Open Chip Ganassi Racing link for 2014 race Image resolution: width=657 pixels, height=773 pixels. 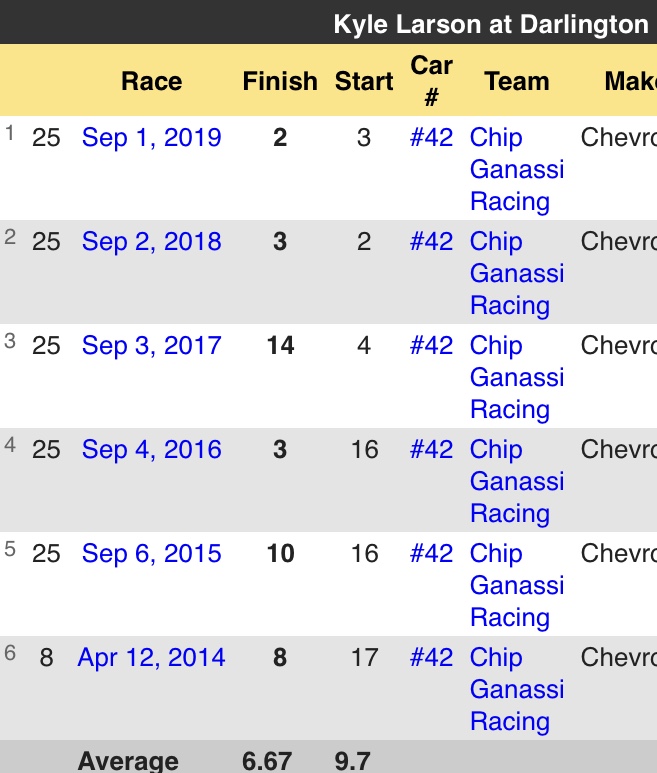516,689
